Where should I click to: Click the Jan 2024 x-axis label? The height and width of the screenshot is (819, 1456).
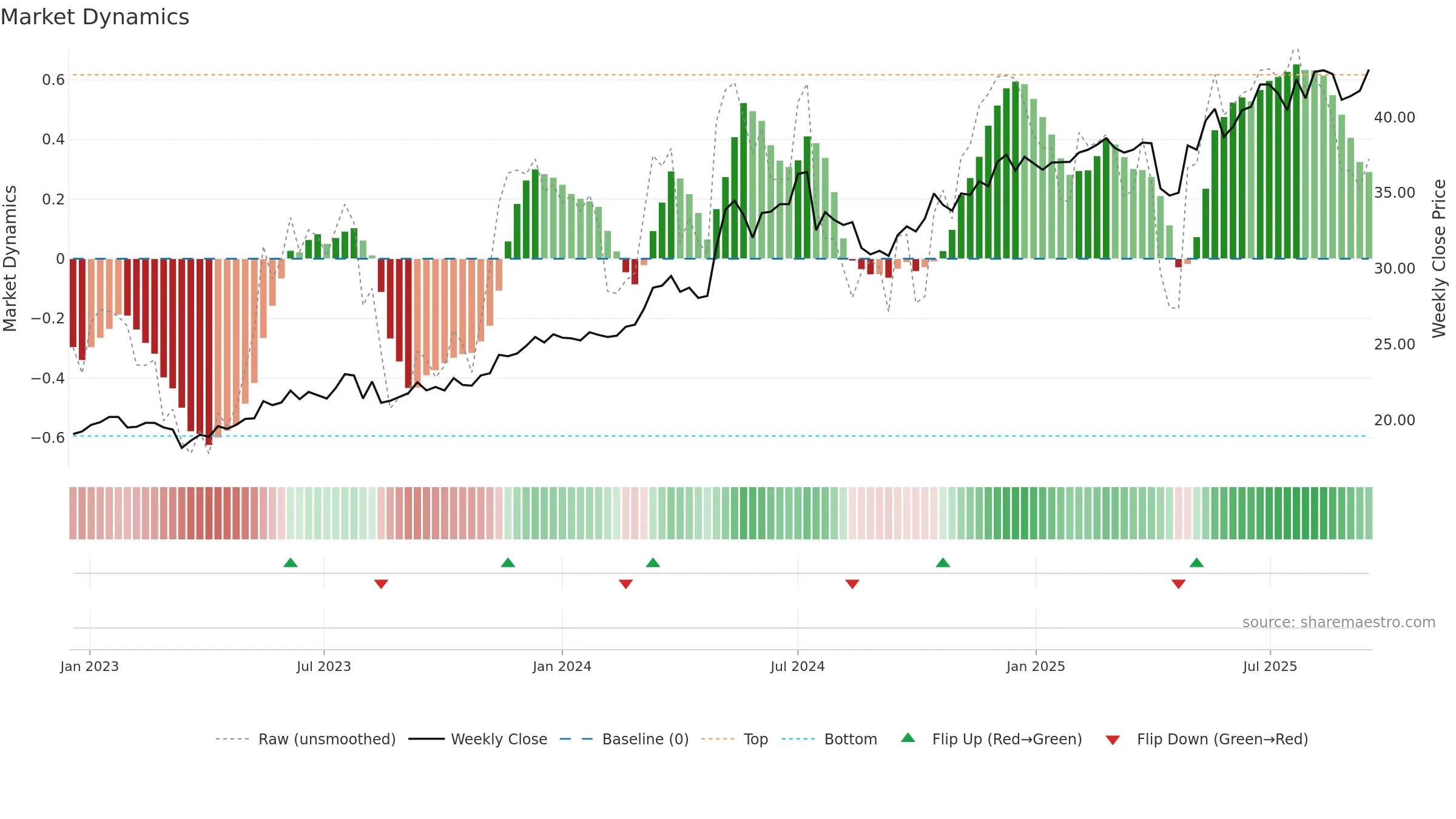pos(562,666)
